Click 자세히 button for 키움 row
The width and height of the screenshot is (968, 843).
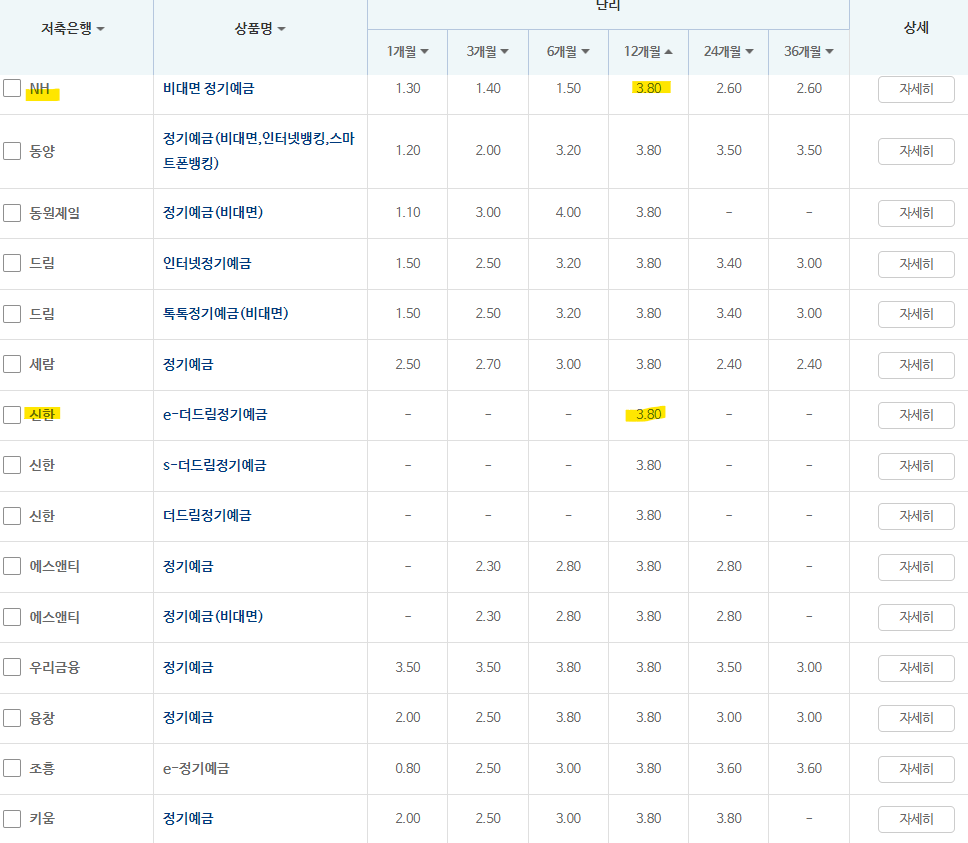pos(916,820)
